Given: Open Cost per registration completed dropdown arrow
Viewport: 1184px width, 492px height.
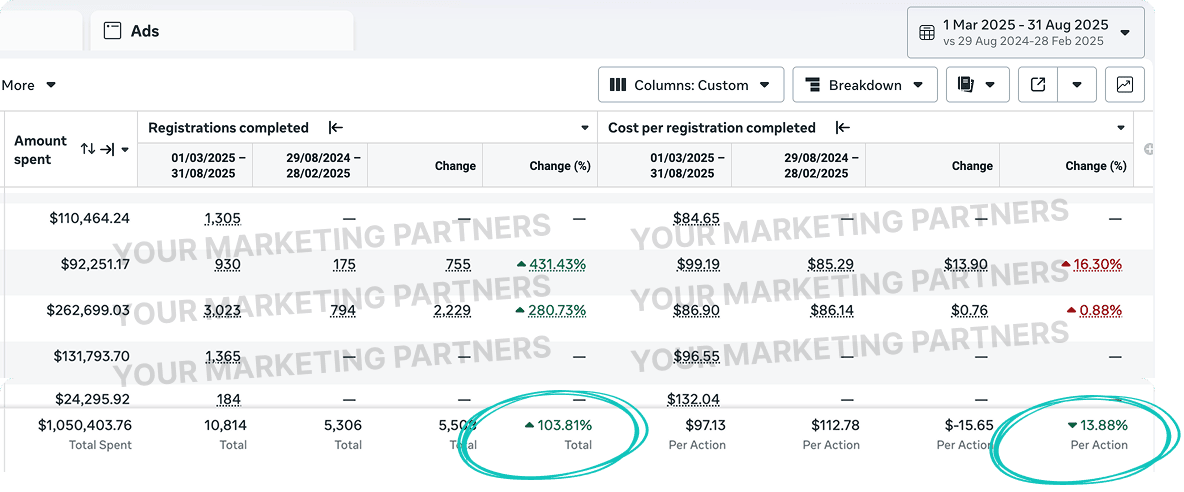Looking at the screenshot, I should point(1121,128).
